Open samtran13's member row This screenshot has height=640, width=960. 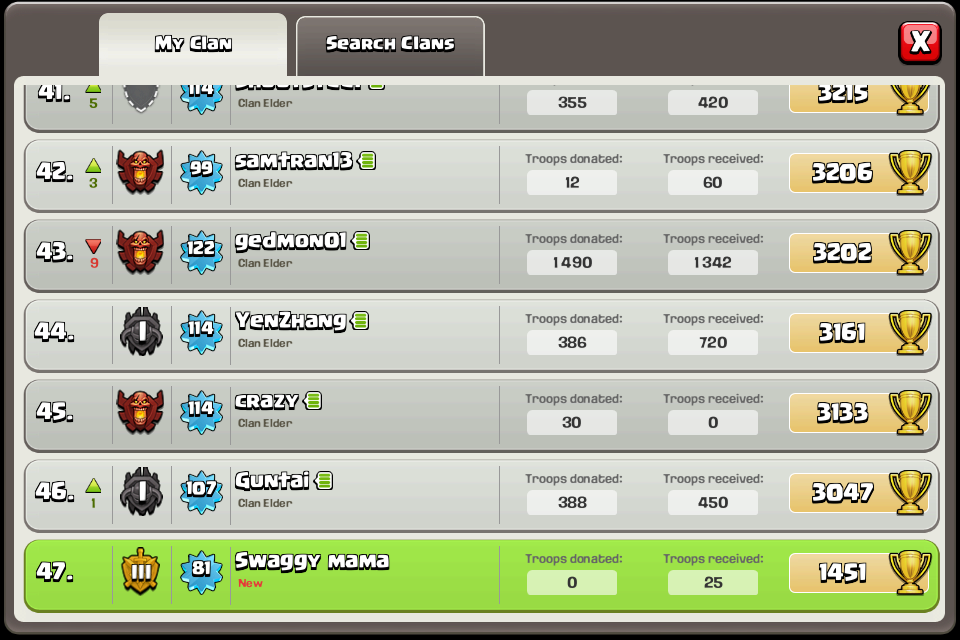[481, 176]
